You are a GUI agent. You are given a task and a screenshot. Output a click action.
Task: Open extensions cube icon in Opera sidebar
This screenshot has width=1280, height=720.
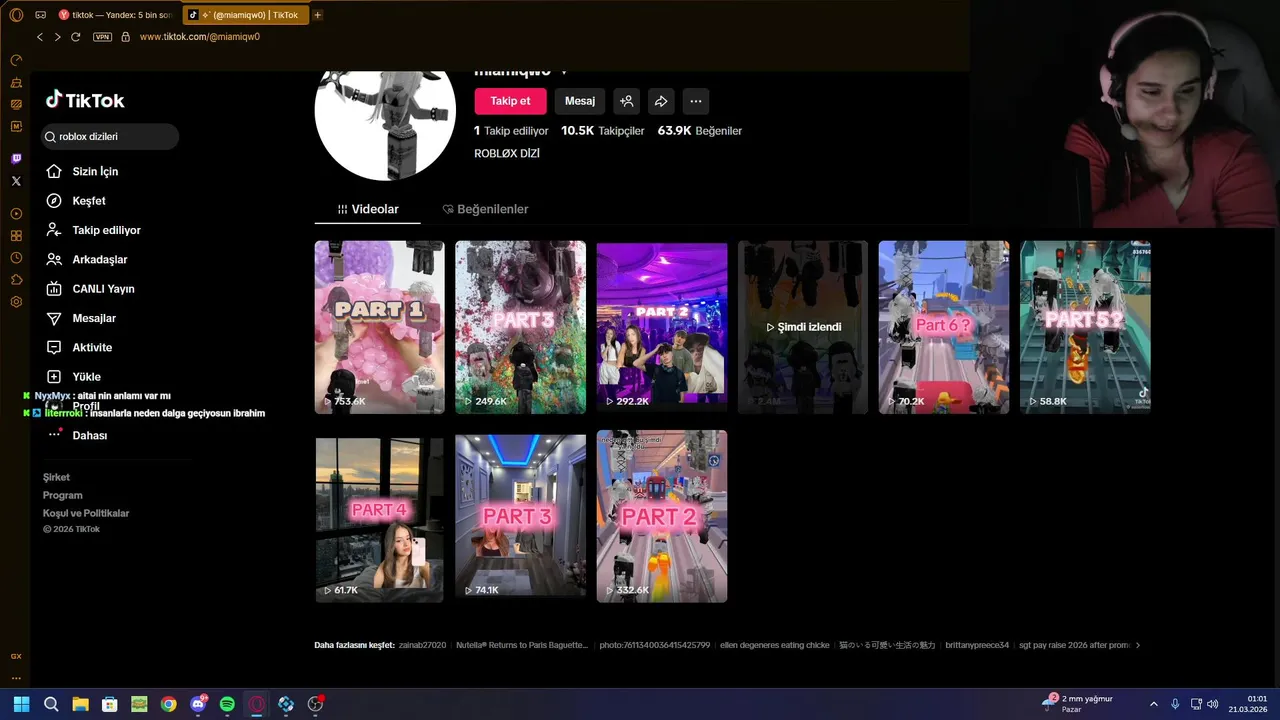tap(16, 280)
